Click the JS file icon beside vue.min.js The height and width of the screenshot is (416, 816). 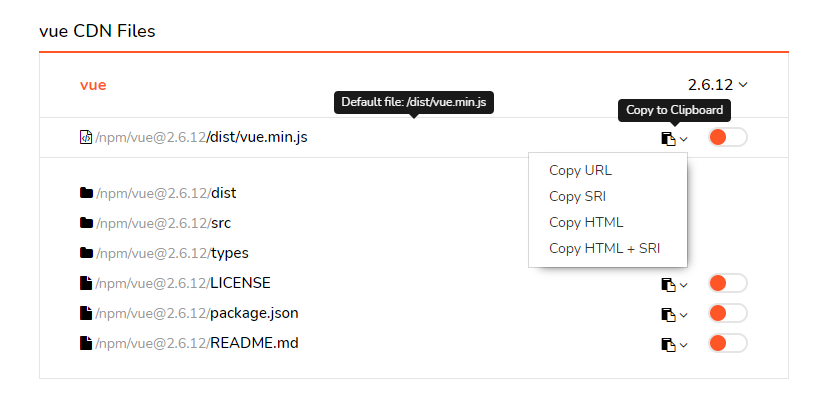(86, 137)
